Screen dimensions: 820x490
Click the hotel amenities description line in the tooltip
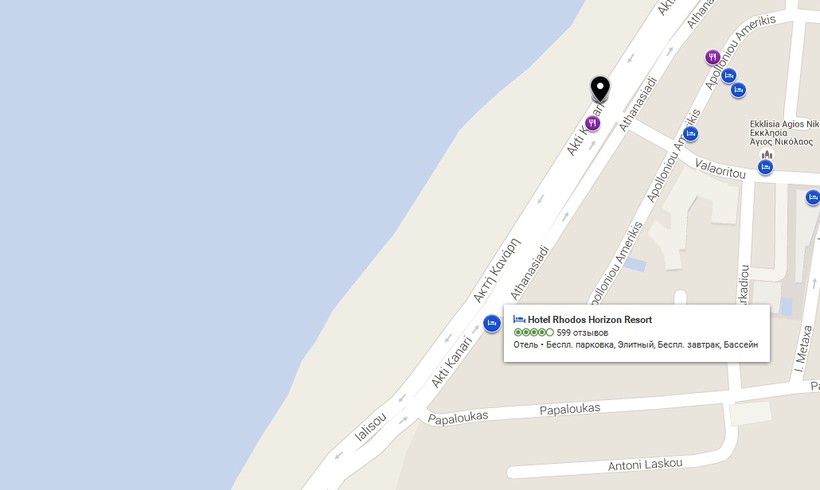[635, 345]
